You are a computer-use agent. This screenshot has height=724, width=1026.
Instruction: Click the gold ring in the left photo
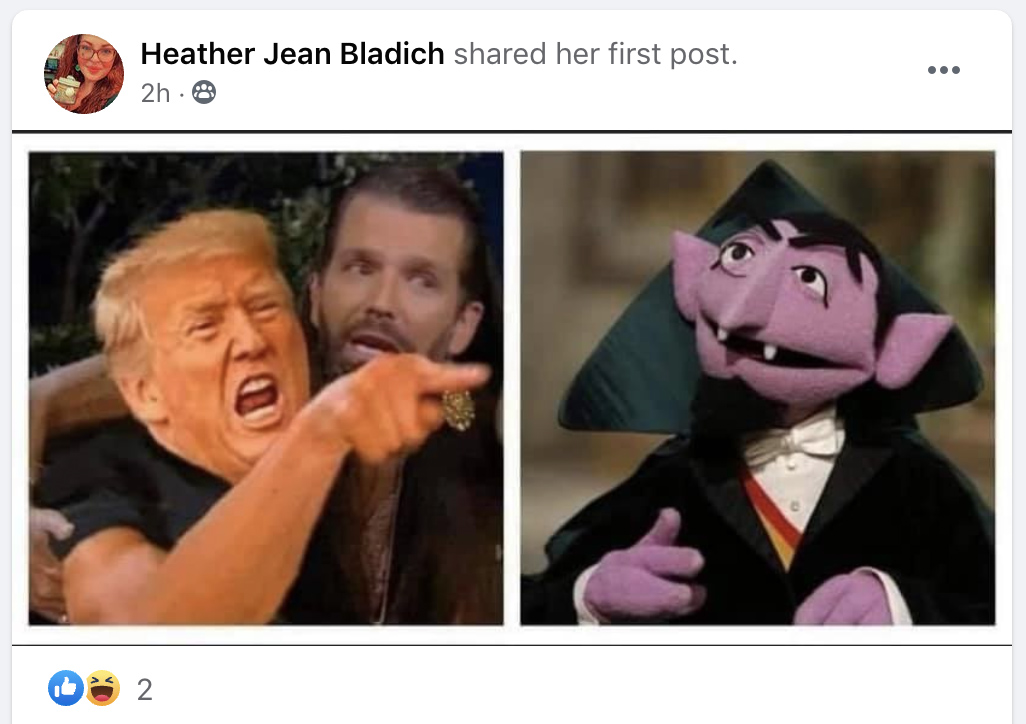[x=458, y=410]
